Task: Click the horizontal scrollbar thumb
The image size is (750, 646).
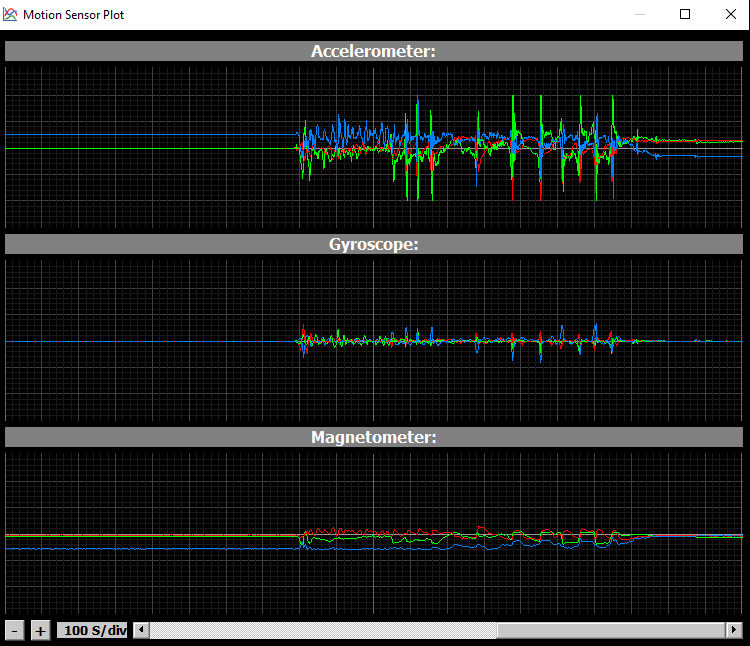Action: 612,630
